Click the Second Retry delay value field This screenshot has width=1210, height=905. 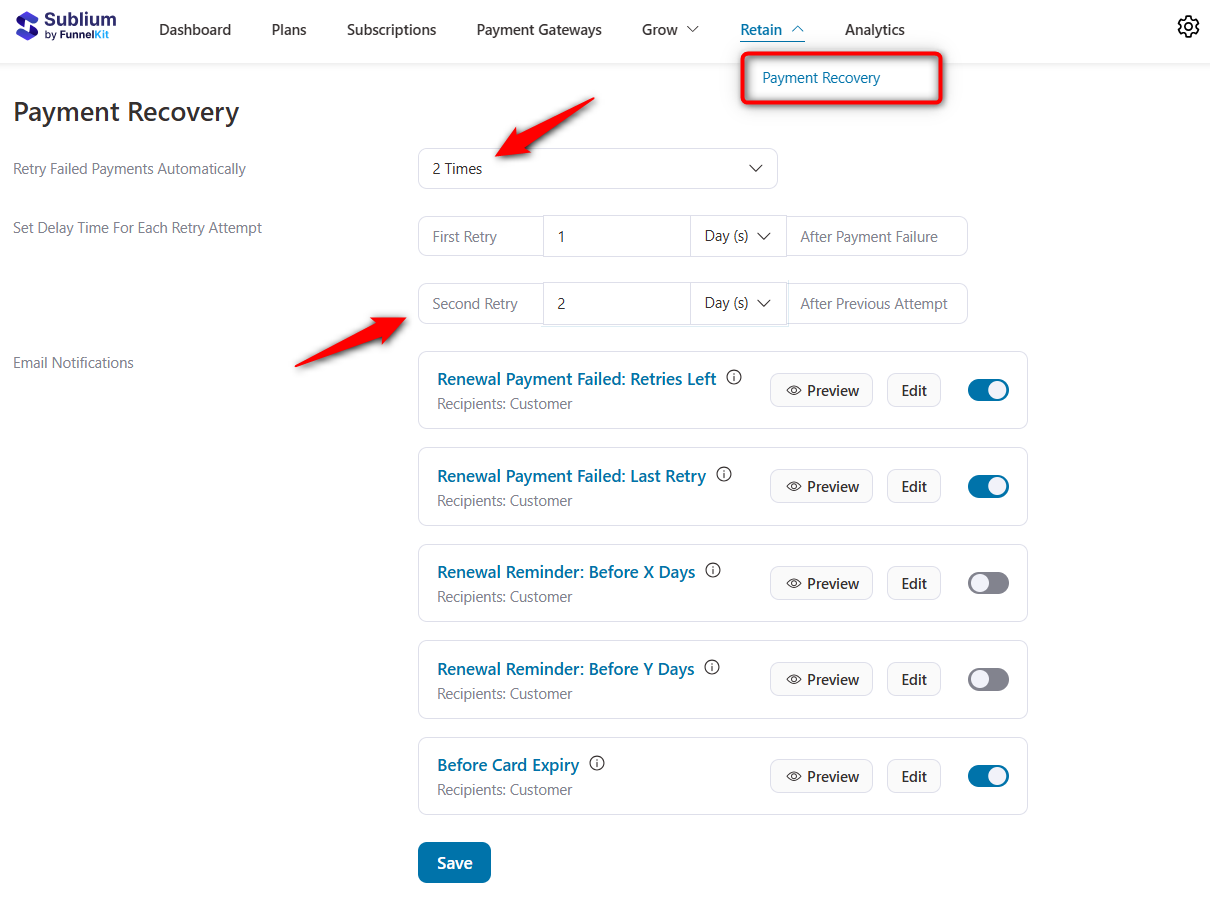click(617, 303)
